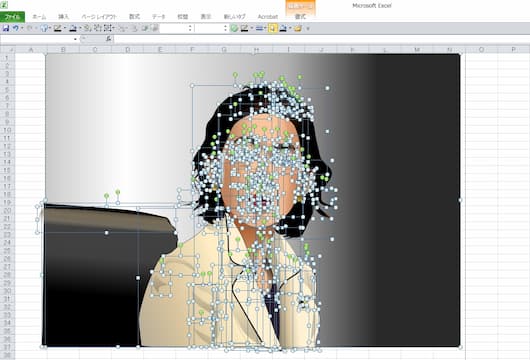
Task: Increase shape height with spinner arrow
Action: [190, 26]
